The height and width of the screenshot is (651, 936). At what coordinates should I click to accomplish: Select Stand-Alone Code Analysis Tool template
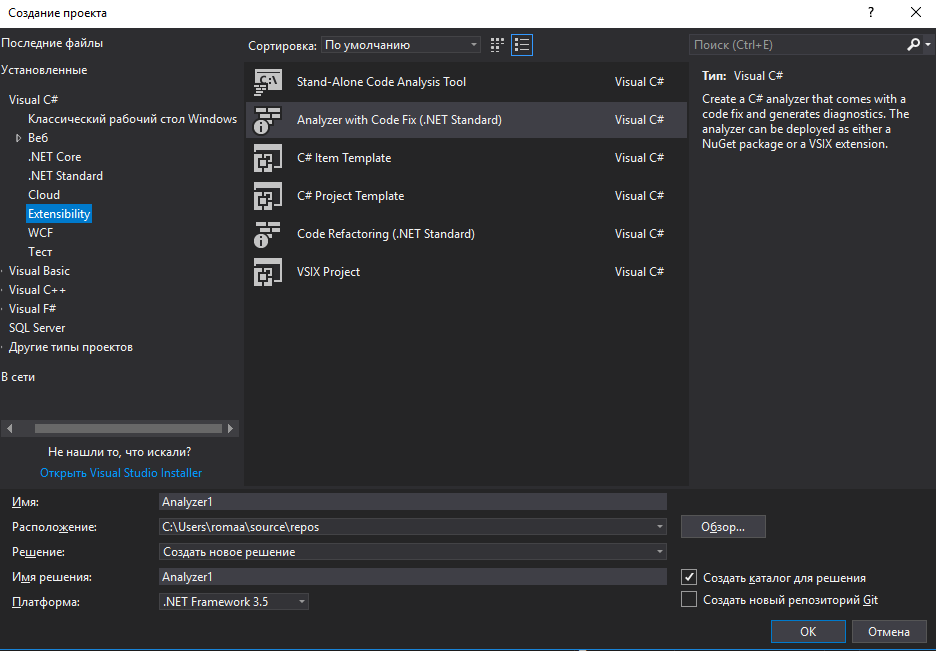[466, 82]
